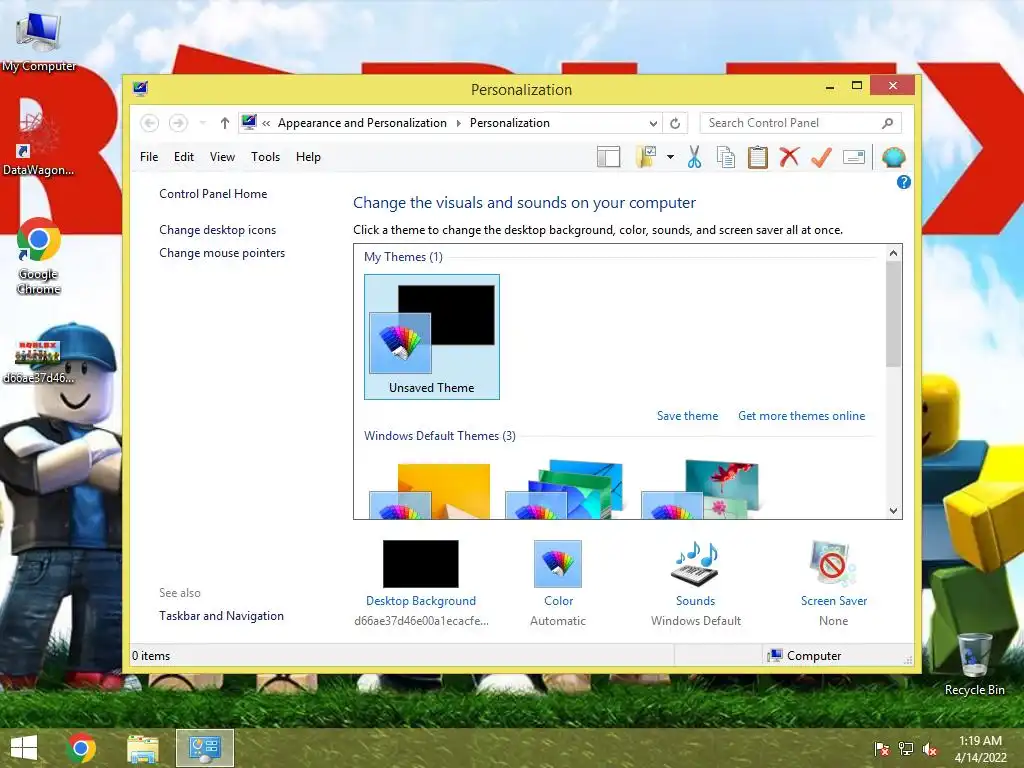Image resolution: width=1024 pixels, height=768 pixels.
Task: Click the preview pane layout toolbar icon
Action: point(609,157)
